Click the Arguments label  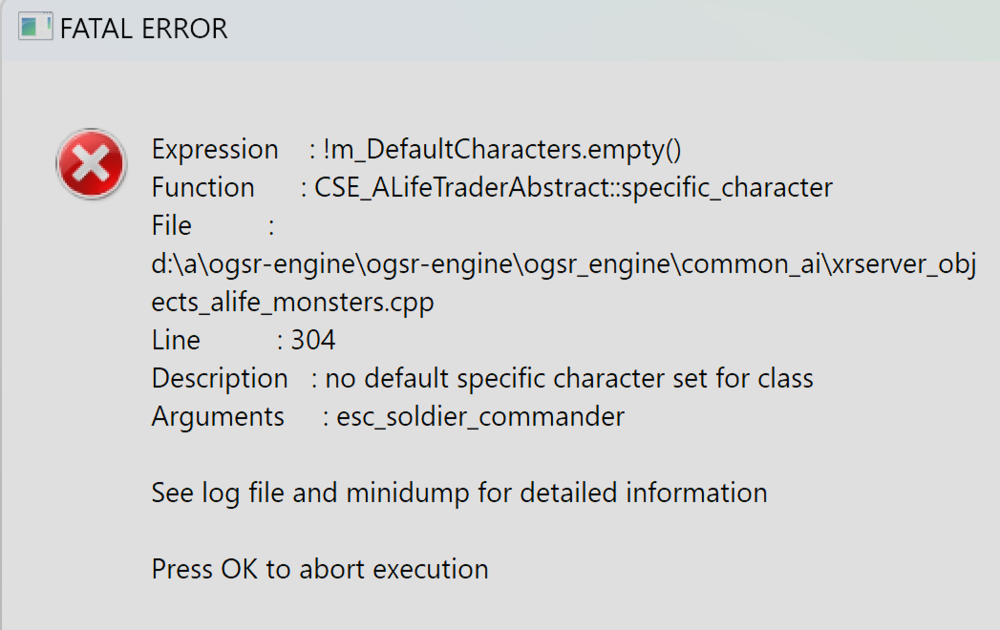(218, 416)
